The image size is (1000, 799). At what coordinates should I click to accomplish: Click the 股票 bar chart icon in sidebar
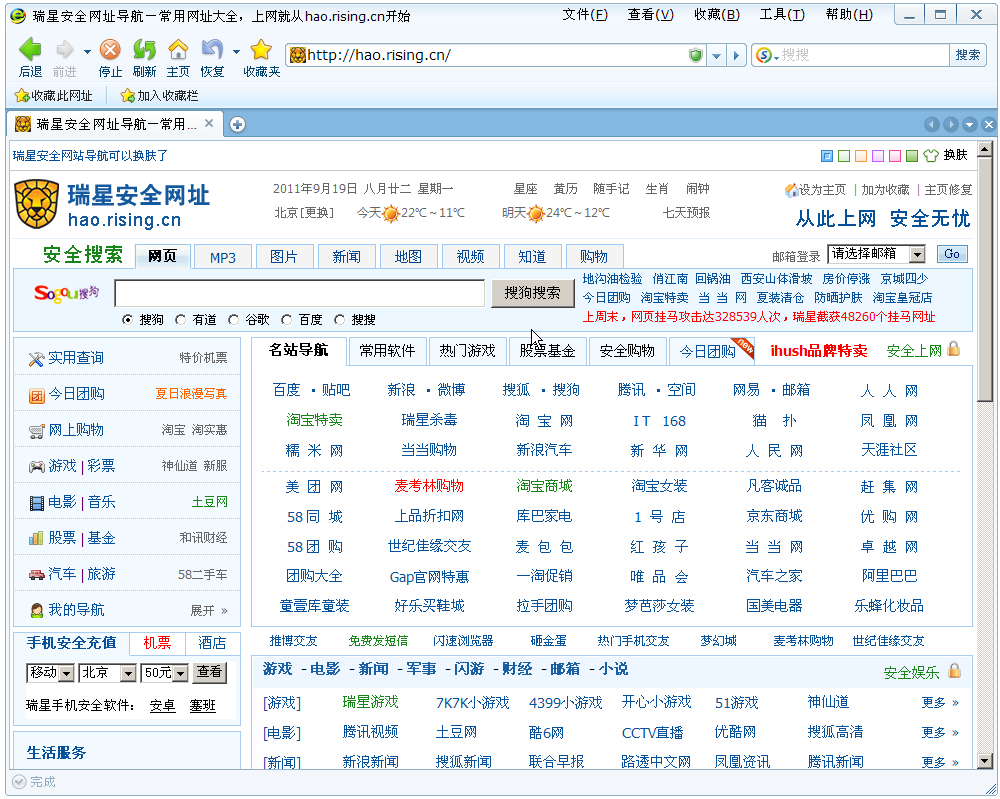pyautogui.click(x=36, y=539)
